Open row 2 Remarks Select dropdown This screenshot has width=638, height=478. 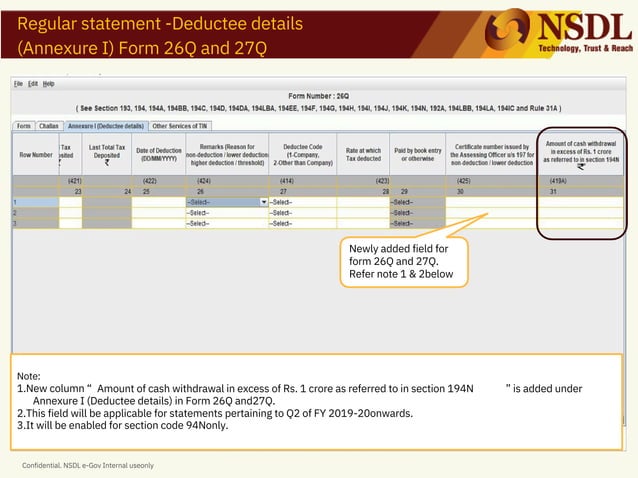(x=227, y=213)
